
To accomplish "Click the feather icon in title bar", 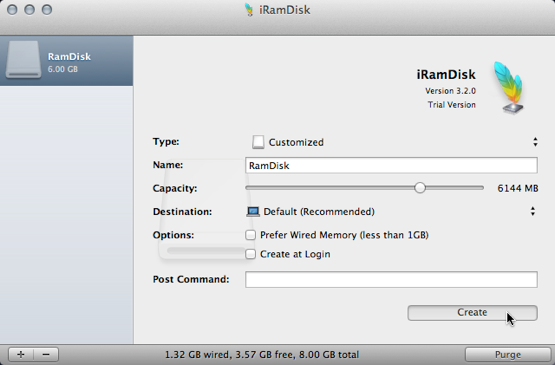I will point(249,10).
